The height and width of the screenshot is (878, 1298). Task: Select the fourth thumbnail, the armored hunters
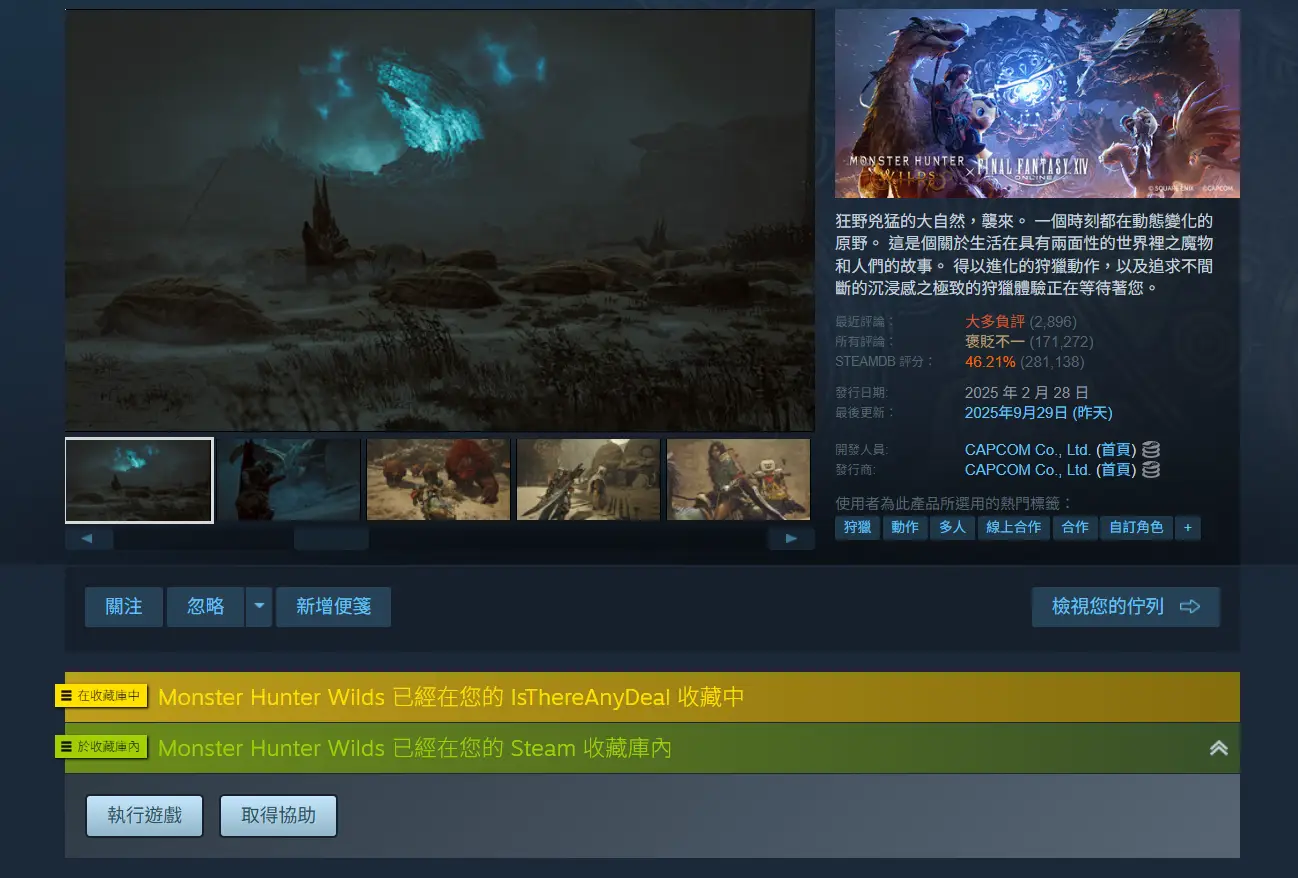pos(588,480)
